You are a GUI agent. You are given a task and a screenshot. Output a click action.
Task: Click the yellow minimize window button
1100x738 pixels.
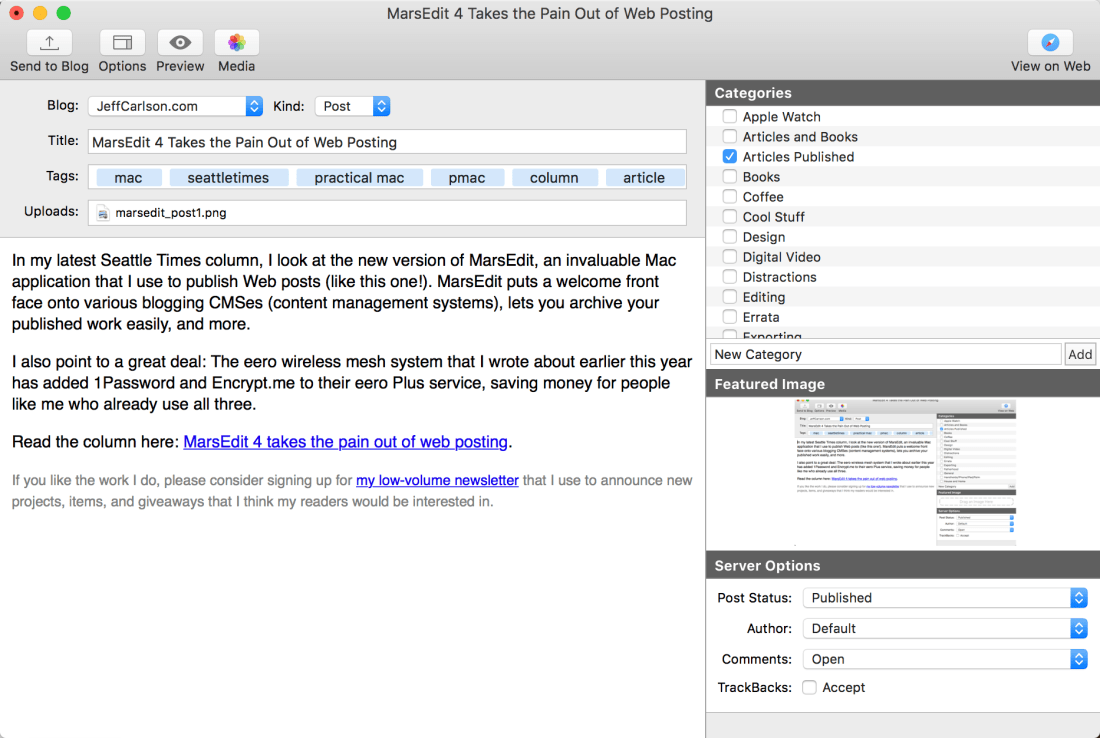click(x=40, y=13)
